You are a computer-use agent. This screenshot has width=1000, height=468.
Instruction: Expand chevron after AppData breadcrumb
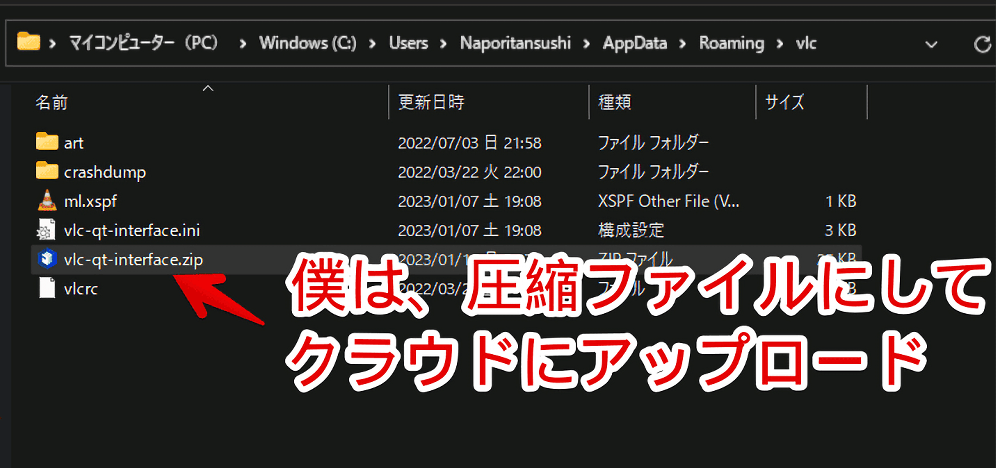point(683,43)
